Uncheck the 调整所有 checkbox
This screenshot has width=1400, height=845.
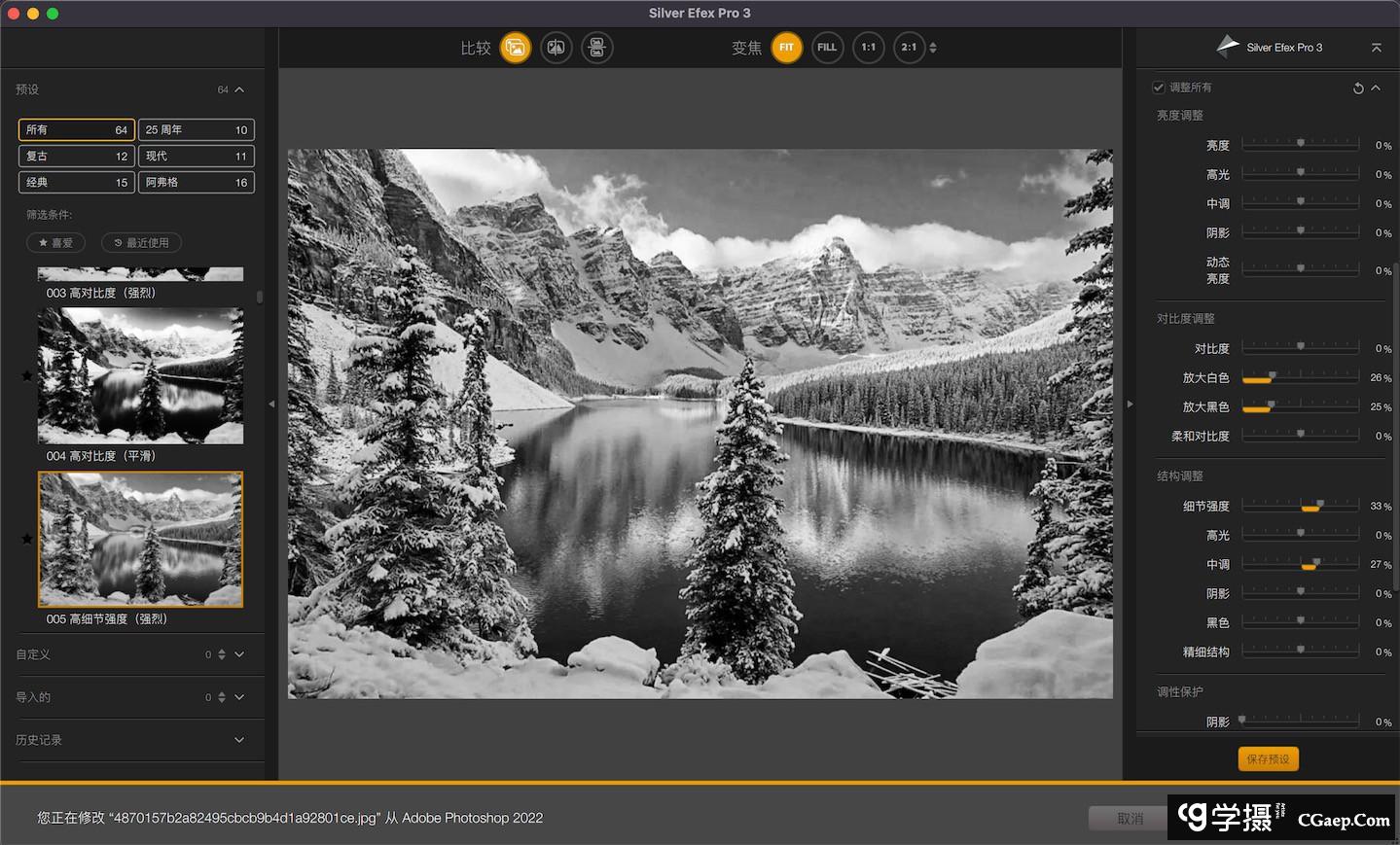tap(1159, 88)
